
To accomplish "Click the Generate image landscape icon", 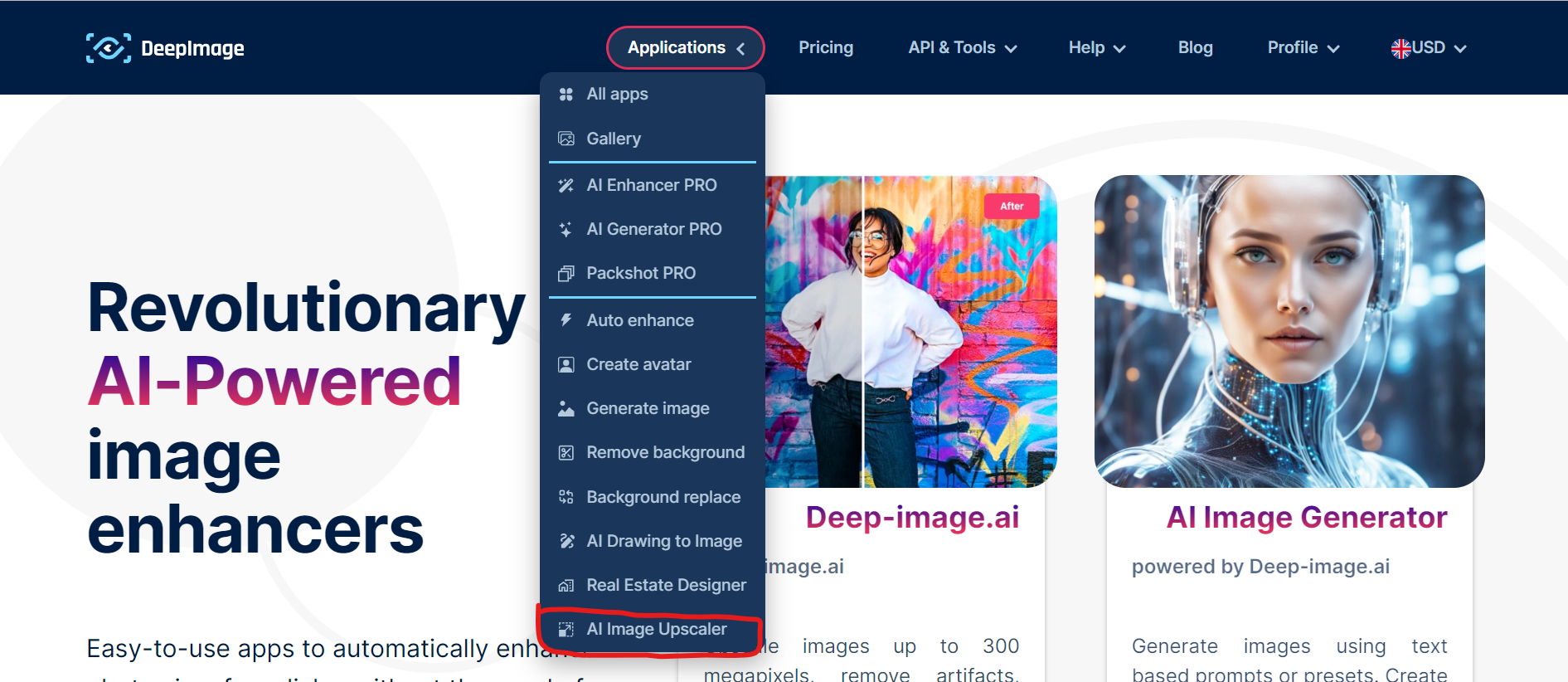I will pos(566,408).
